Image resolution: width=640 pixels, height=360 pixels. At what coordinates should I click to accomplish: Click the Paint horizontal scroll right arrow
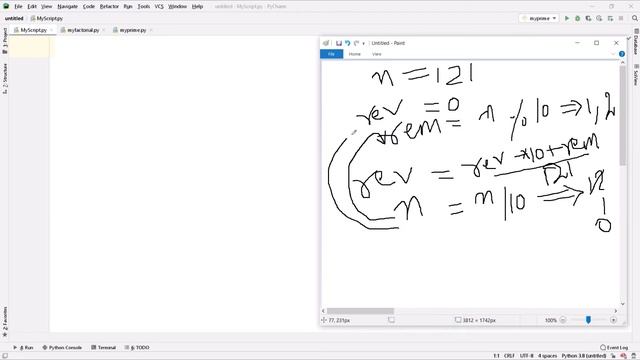coord(616,311)
